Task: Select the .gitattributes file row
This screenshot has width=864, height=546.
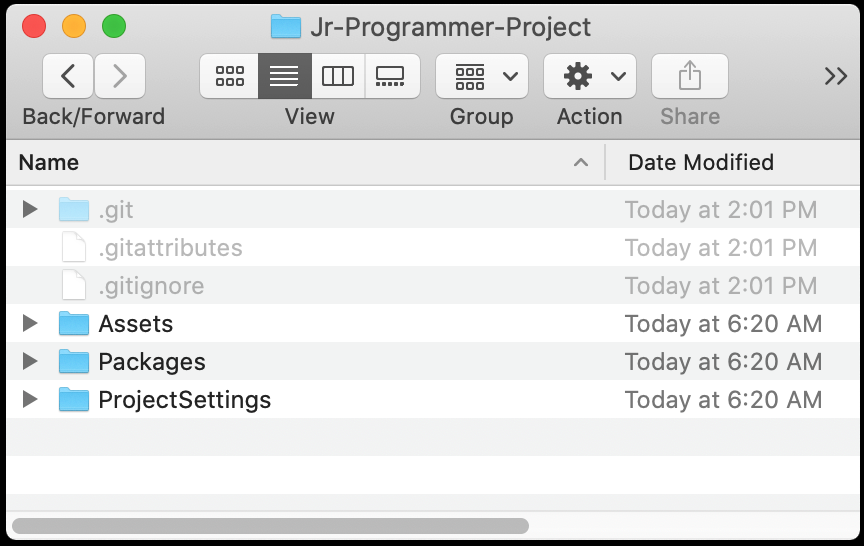Action: (x=433, y=247)
